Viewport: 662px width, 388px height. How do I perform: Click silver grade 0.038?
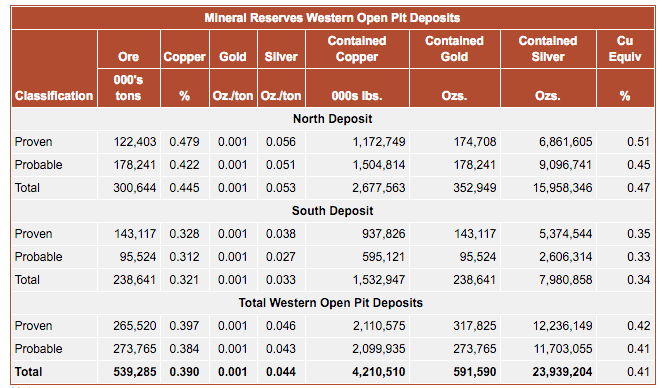(281, 233)
